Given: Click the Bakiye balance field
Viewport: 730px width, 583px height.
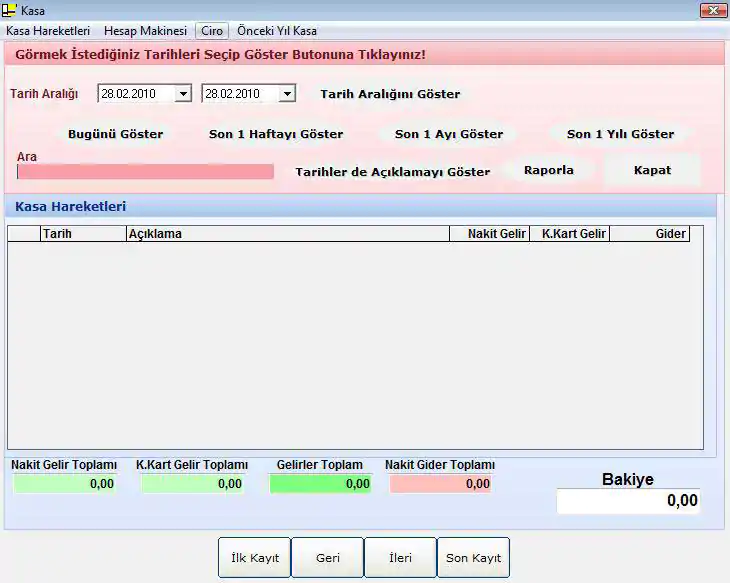Looking at the screenshot, I should pos(628,501).
